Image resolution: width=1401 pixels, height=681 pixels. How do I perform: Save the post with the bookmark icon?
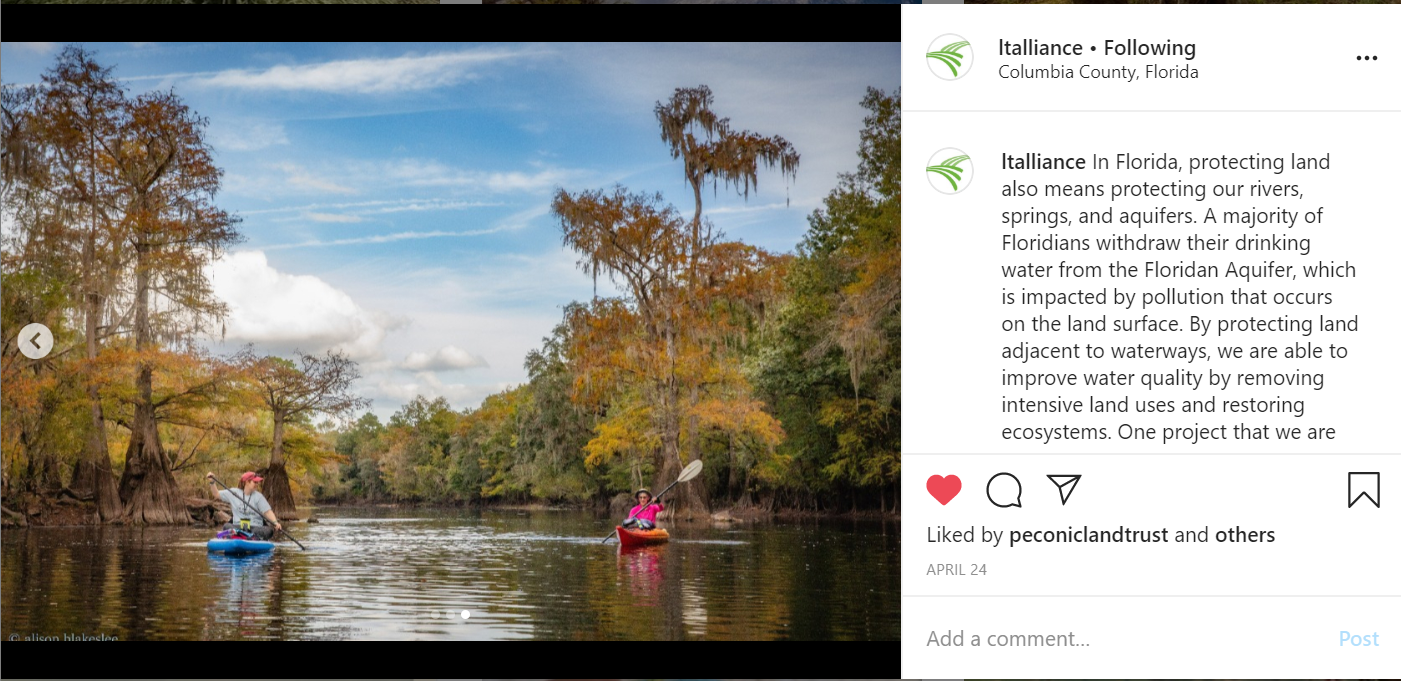[1363, 490]
